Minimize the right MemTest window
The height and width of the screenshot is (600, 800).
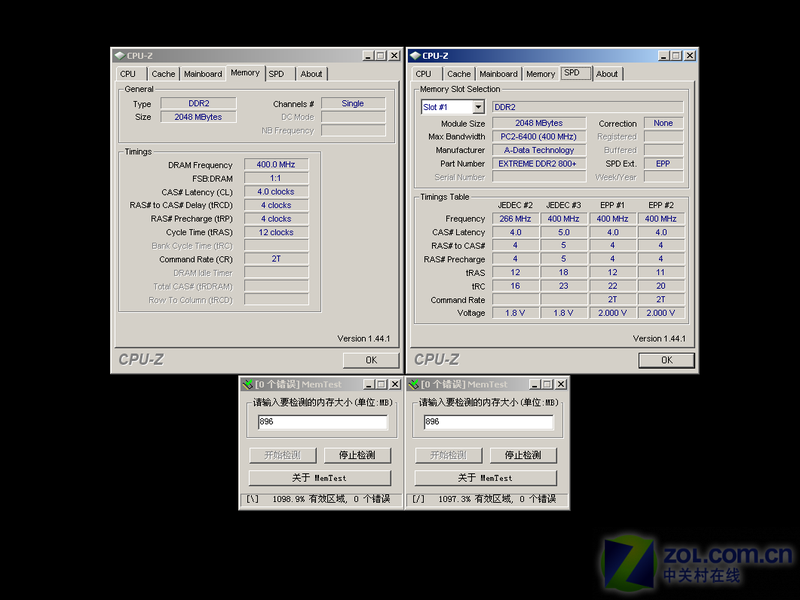click(535, 384)
